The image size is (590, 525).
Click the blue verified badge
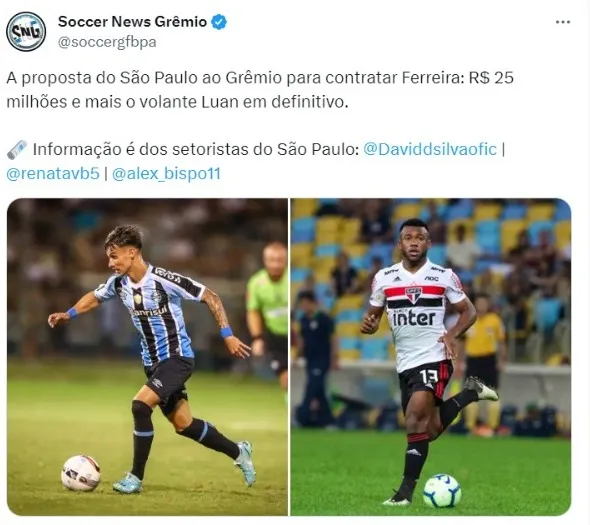(219, 22)
